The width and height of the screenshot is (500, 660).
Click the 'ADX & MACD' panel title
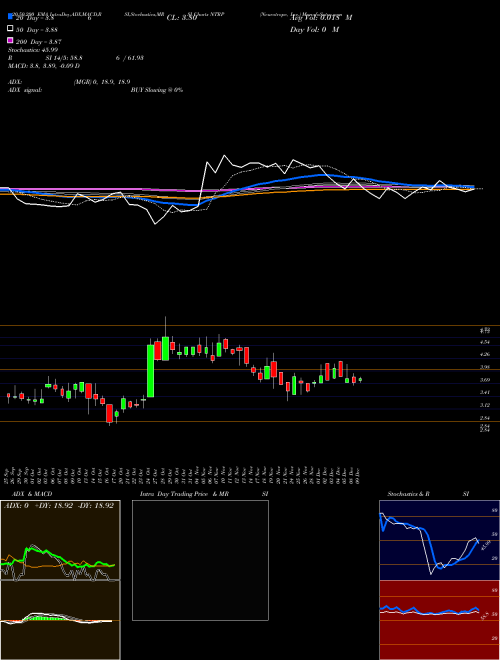pyautogui.click(x=32, y=494)
